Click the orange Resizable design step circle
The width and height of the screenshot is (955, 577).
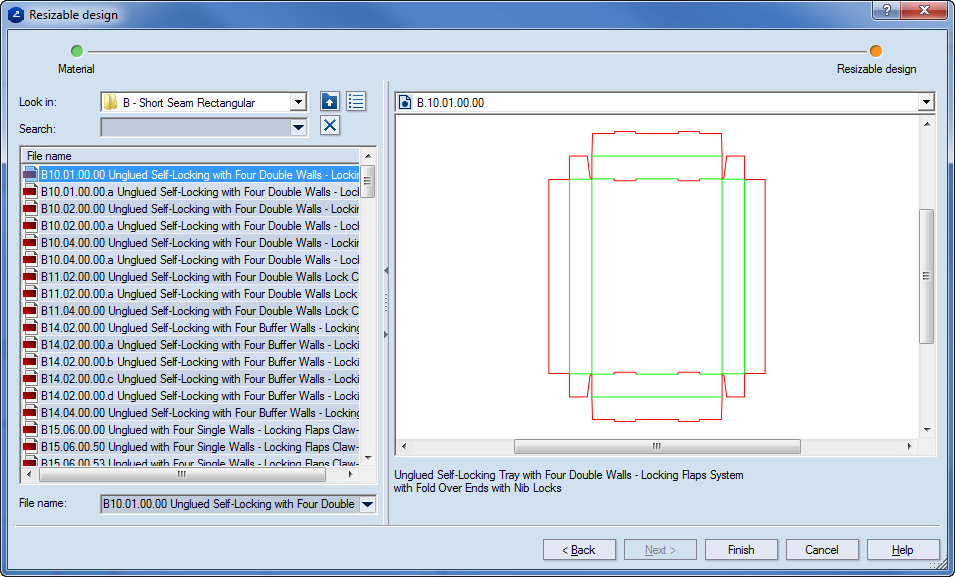tap(876, 51)
